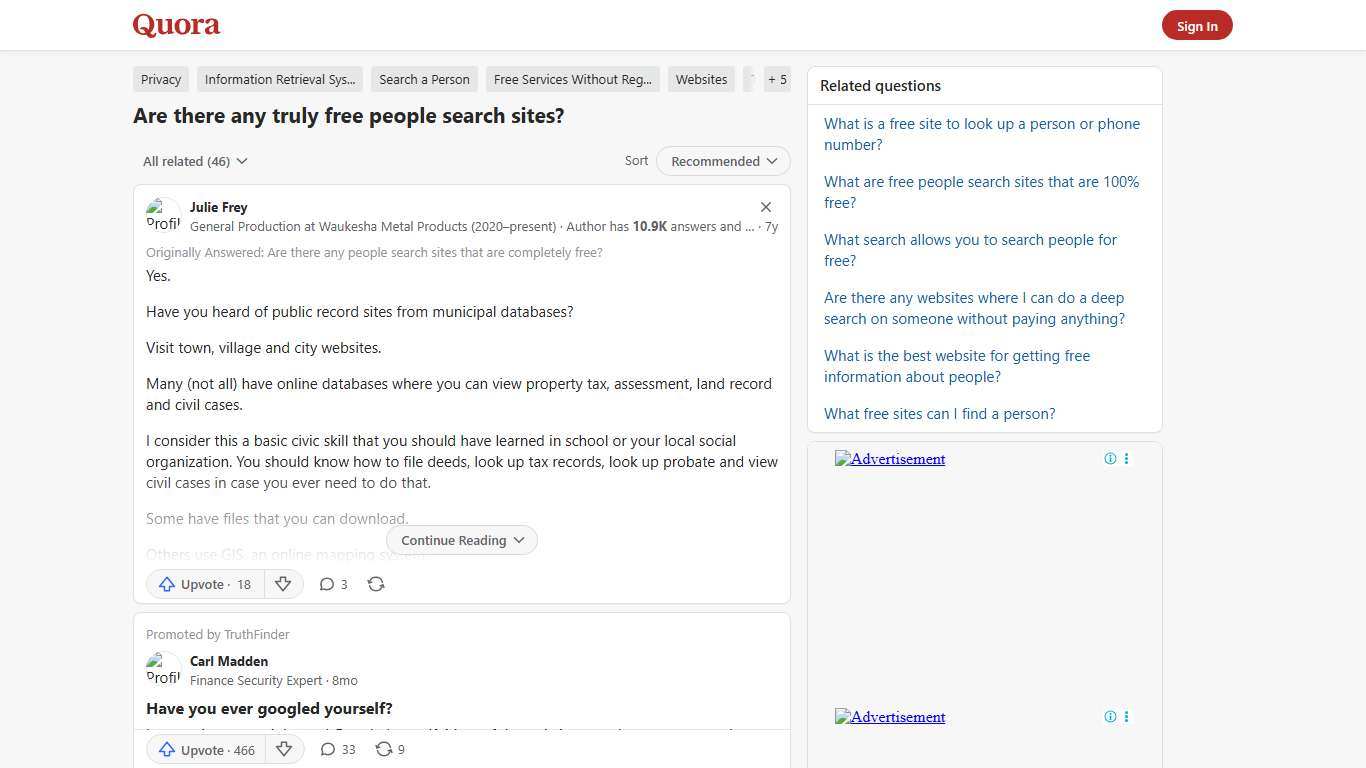Repost Julie Frey's answer
Image resolution: width=1366 pixels, height=768 pixels.
pos(376,584)
